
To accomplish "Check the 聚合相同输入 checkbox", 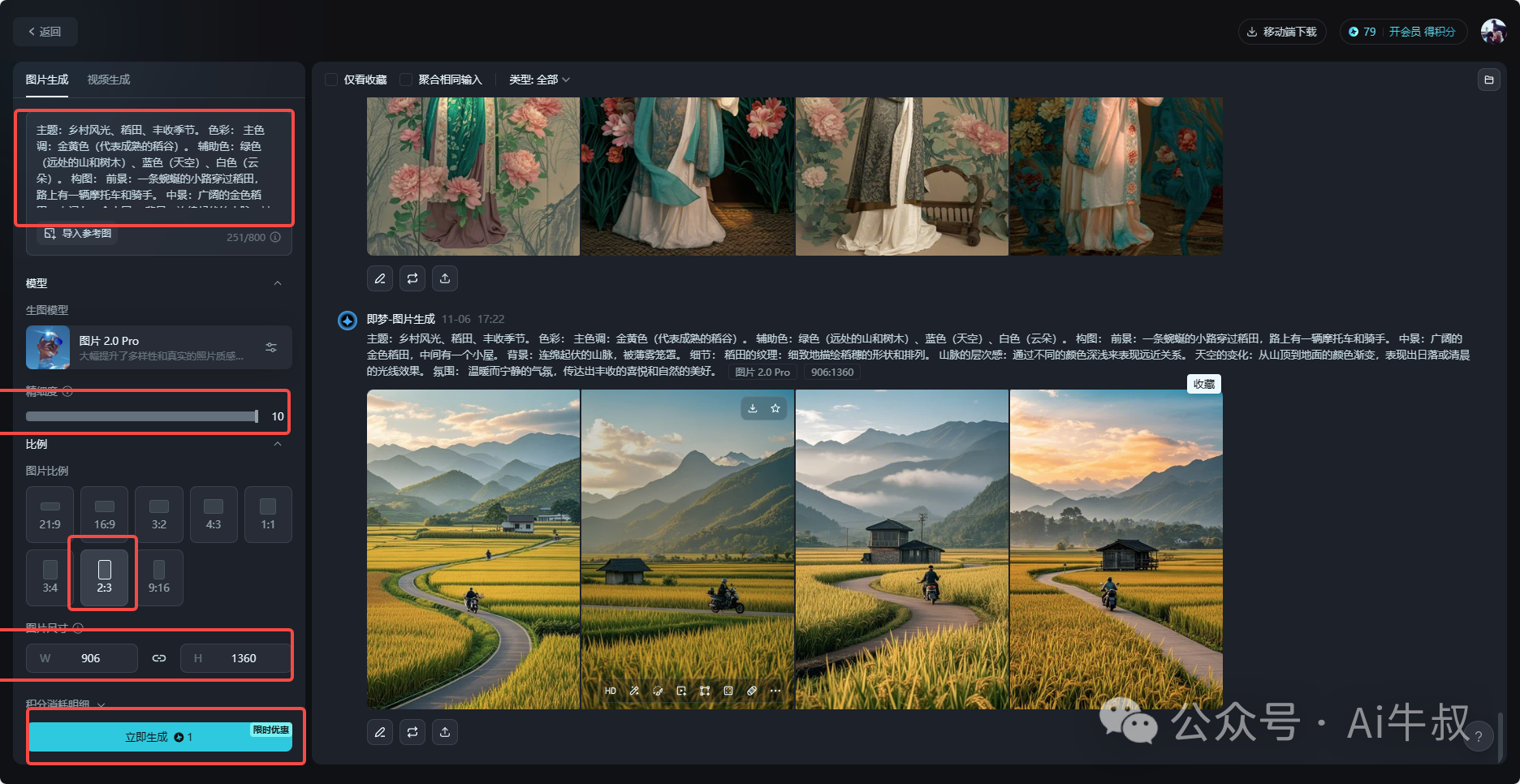I will pos(406,80).
